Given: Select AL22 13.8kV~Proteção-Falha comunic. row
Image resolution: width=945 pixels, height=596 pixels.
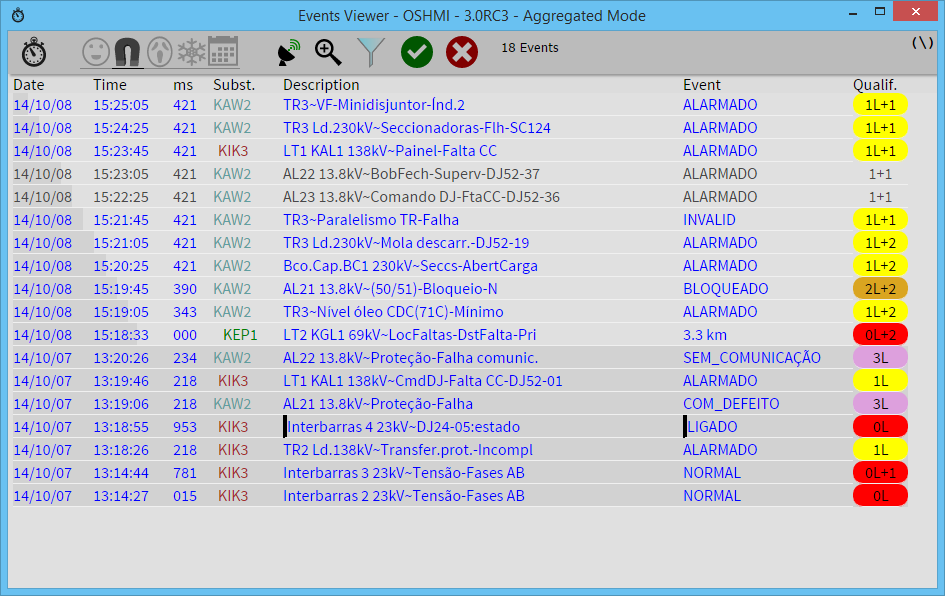Looking at the screenshot, I should (460, 357).
